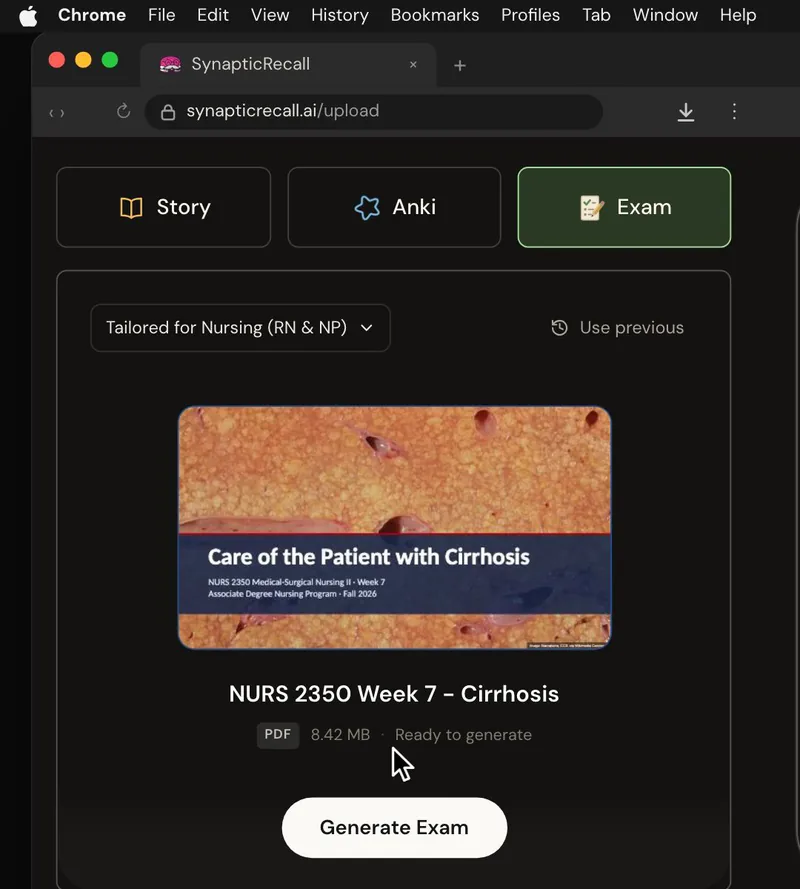Open the File menu
The width and height of the screenshot is (800, 889).
point(162,15)
